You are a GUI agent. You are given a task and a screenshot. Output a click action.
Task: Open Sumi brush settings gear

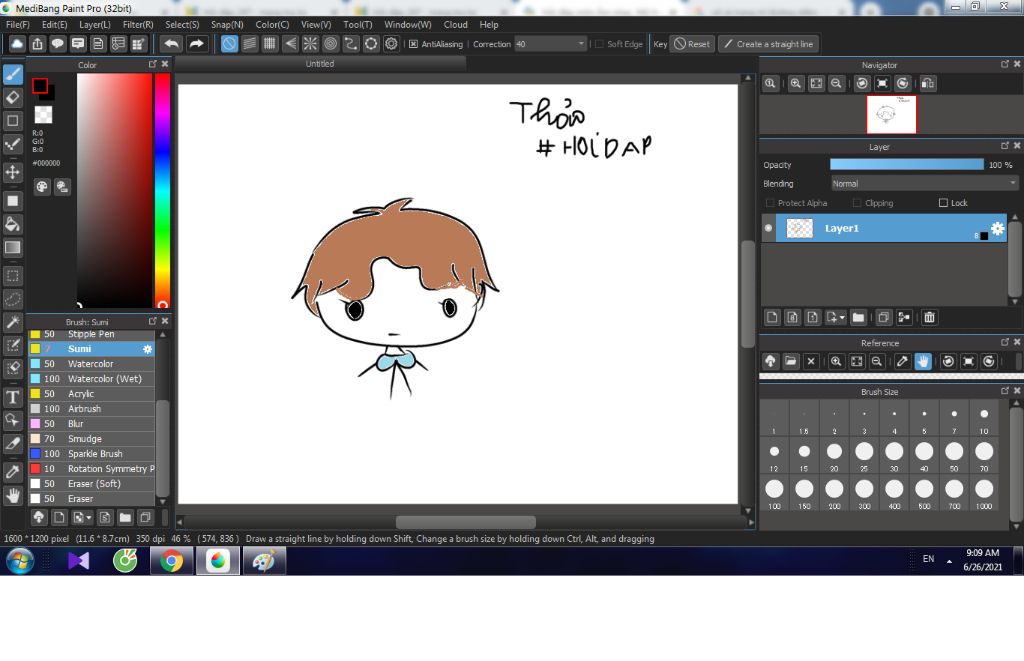[x=148, y=349]
